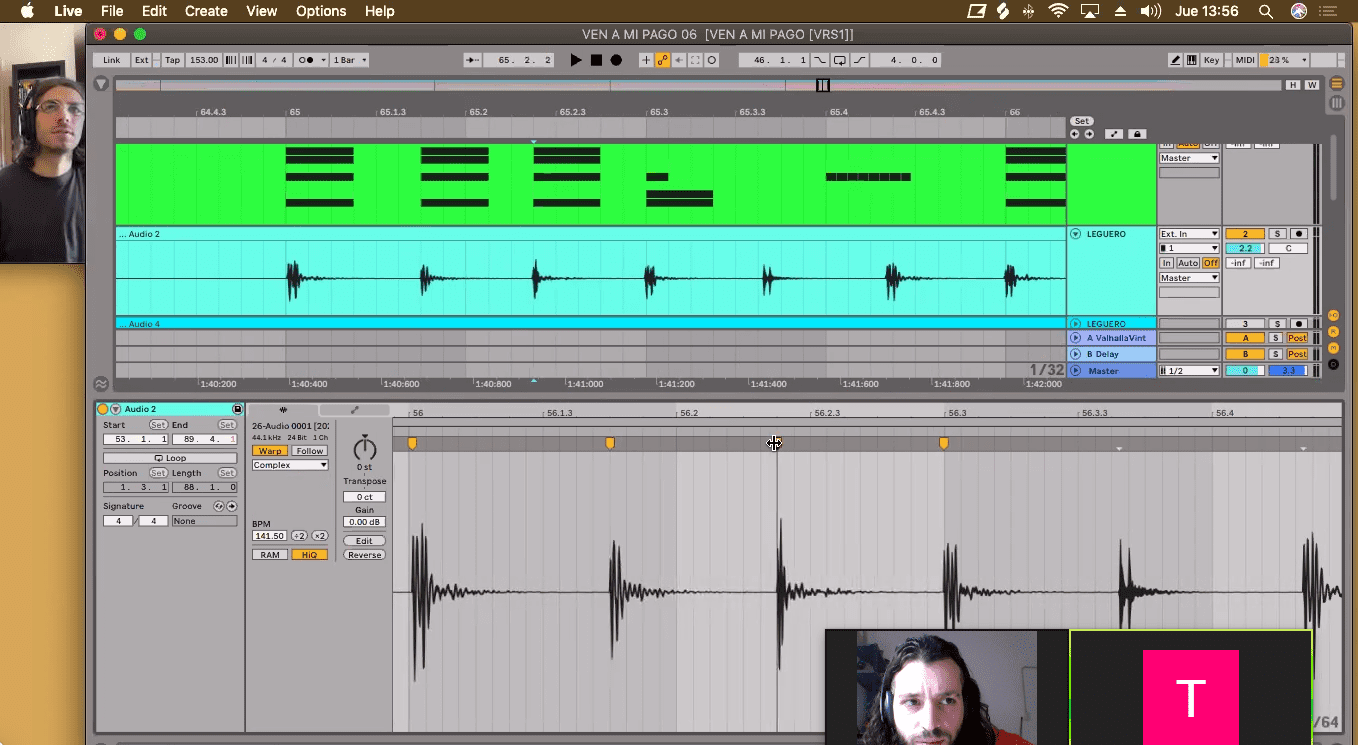Click the Tap tempo button
The image size is (1358, 745).
tap(173, 60)
